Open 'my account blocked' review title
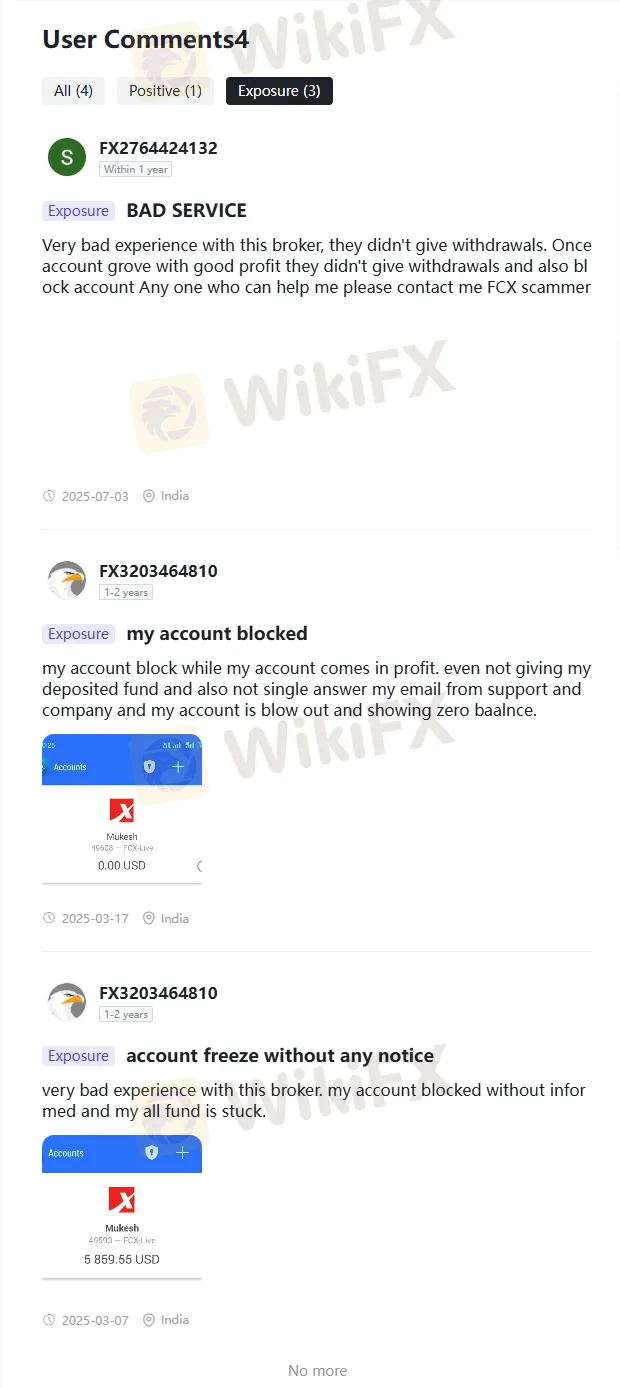This screenshot has width=620, height=1388. [217, 634]
